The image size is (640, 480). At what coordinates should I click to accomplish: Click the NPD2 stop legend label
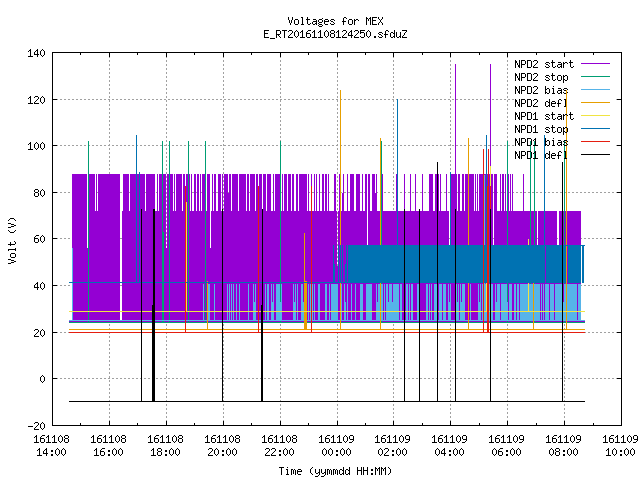[541, 77]
